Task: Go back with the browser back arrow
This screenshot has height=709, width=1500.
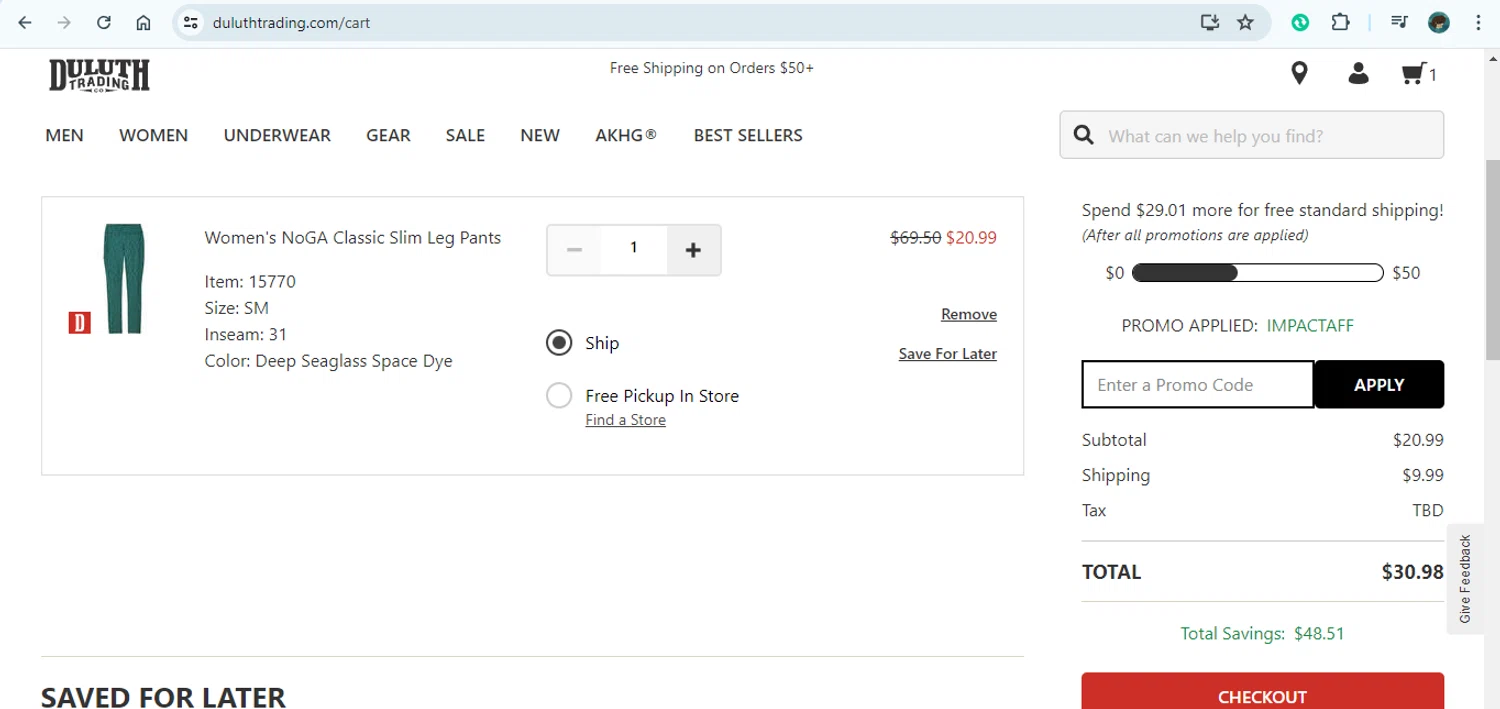Action: click(x=25, y=22)
